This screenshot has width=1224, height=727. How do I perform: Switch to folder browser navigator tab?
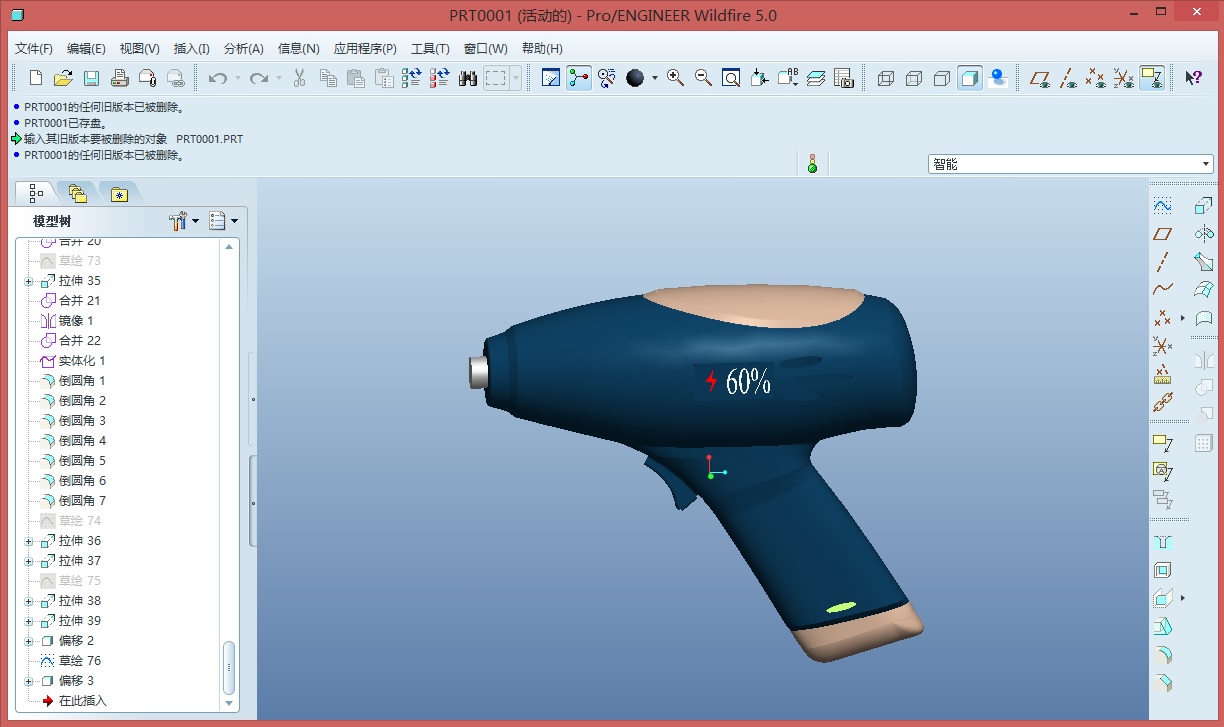click(x=77, y=193)
